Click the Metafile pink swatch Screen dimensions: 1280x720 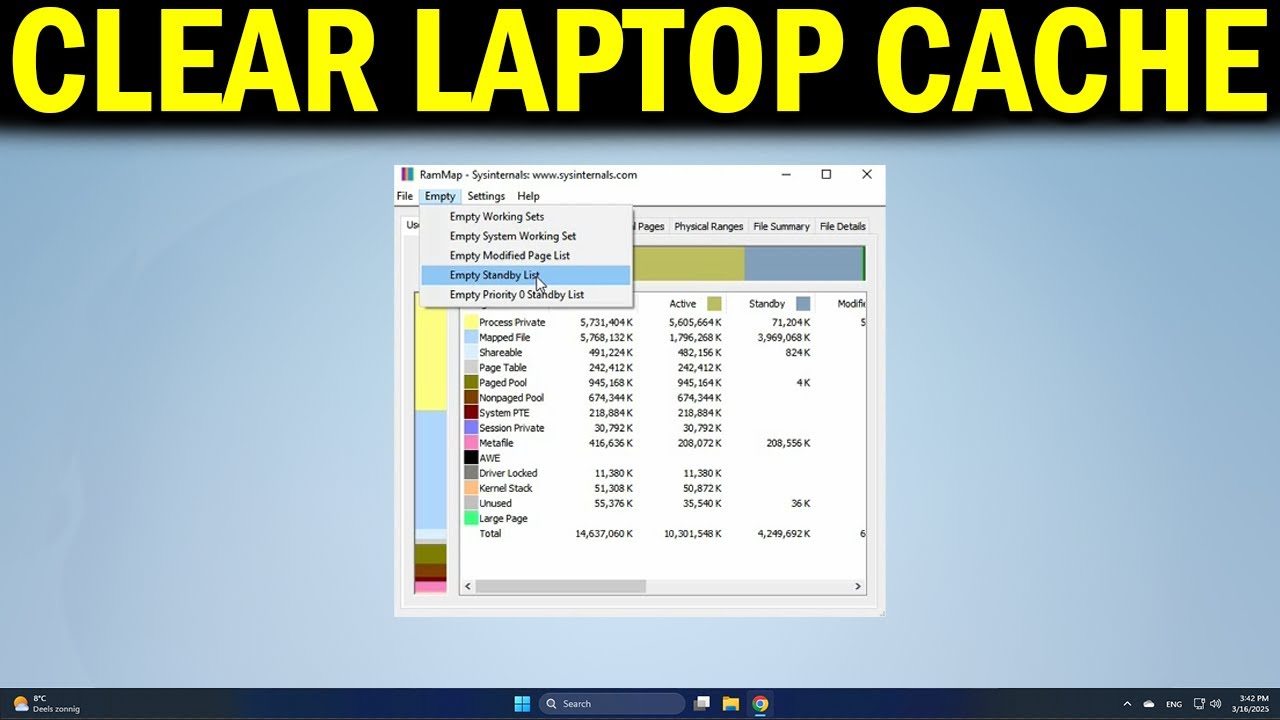tap(471, 442)
